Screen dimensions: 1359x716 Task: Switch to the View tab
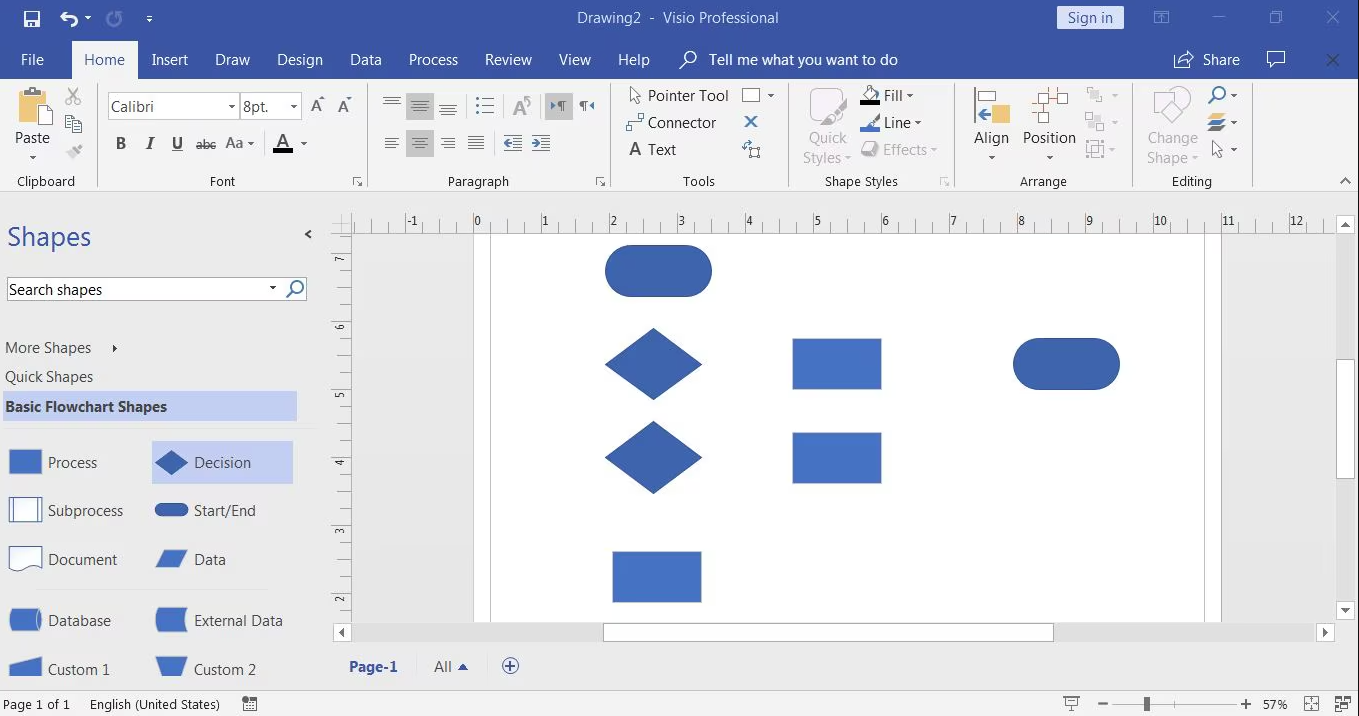coord(575,60)
